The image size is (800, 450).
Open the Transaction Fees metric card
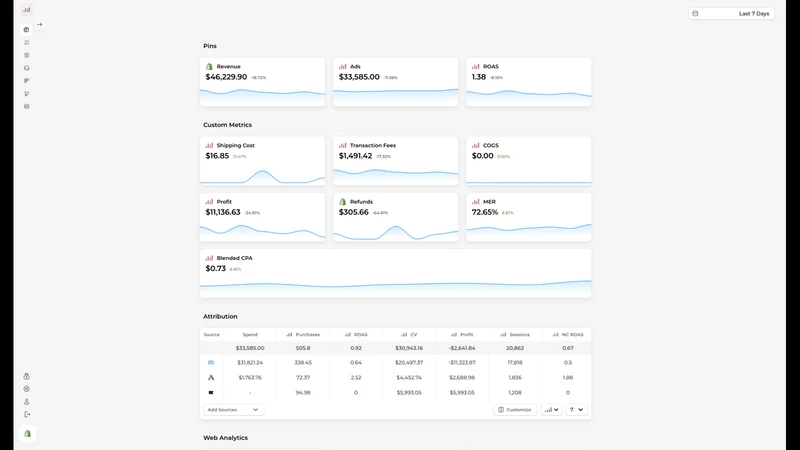(395, 161)
